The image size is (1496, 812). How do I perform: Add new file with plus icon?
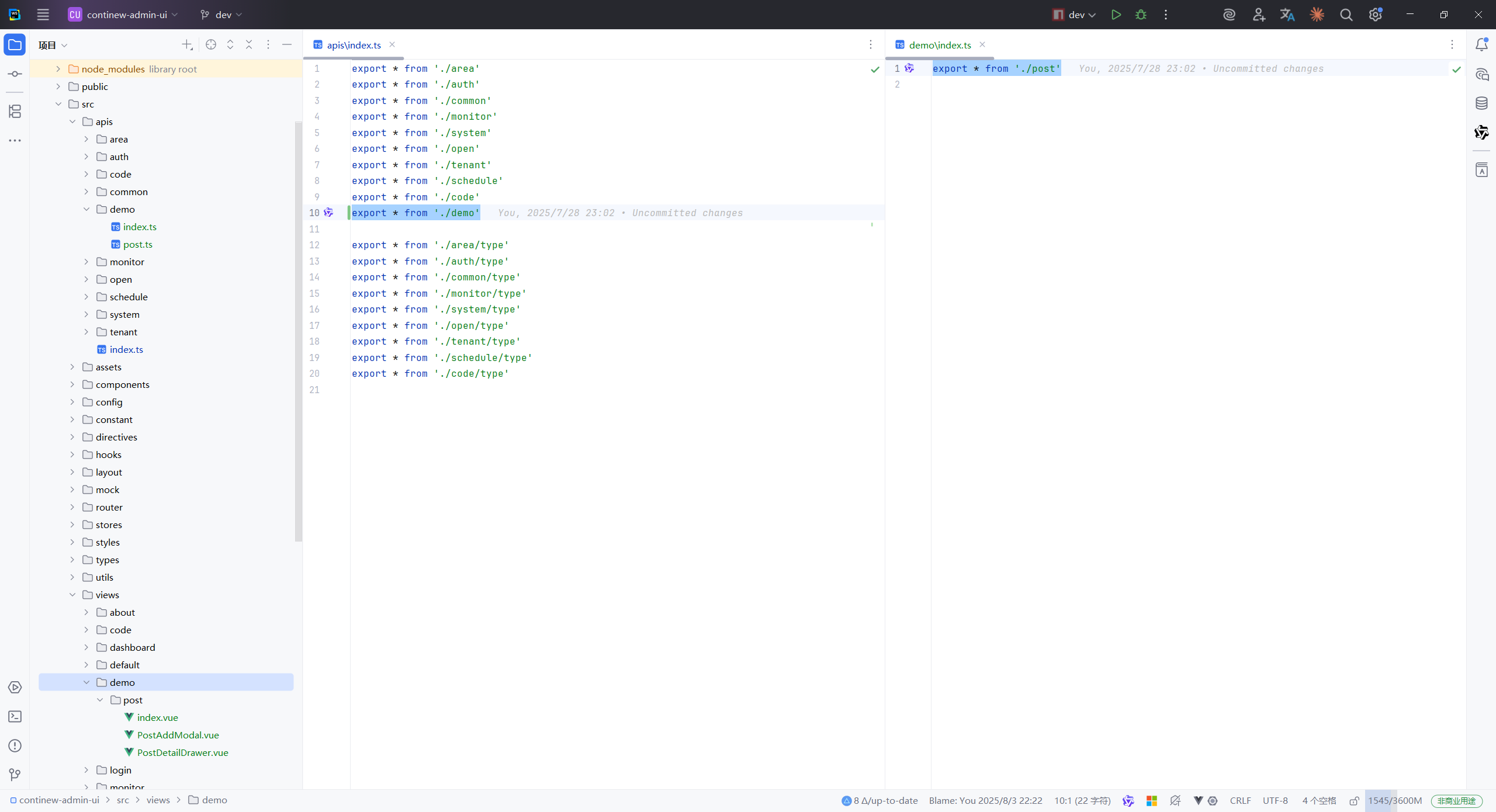[x=187, y=45]
